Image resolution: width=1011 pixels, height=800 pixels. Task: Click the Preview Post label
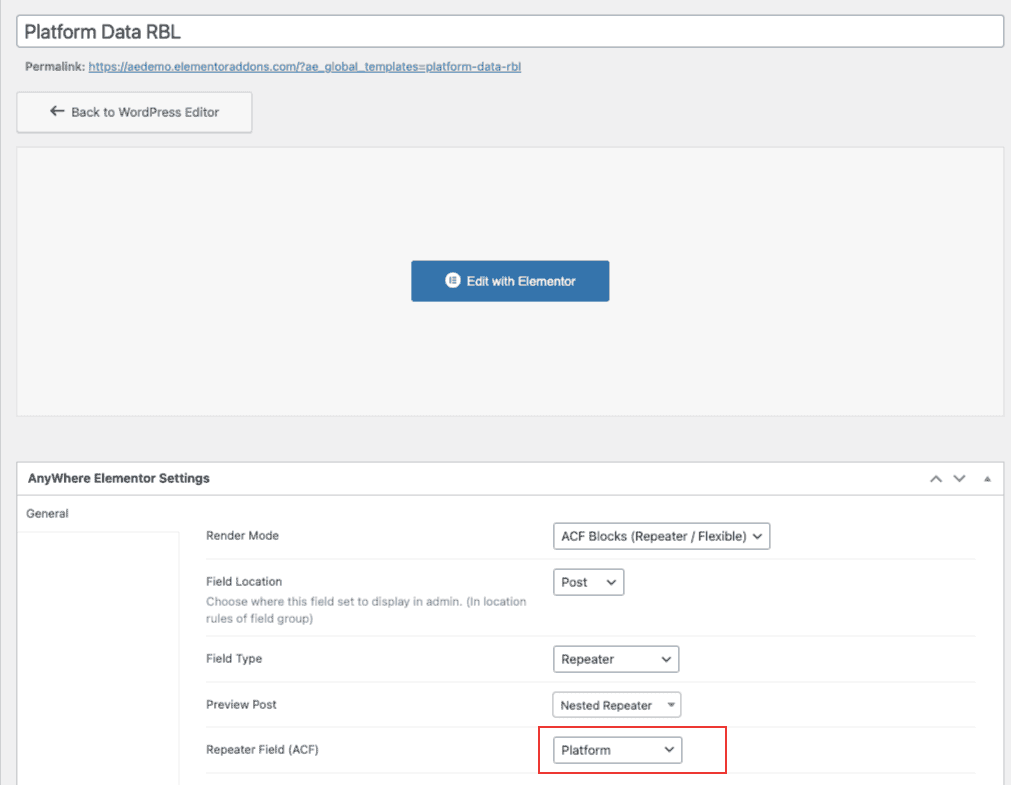coord(241,705)
